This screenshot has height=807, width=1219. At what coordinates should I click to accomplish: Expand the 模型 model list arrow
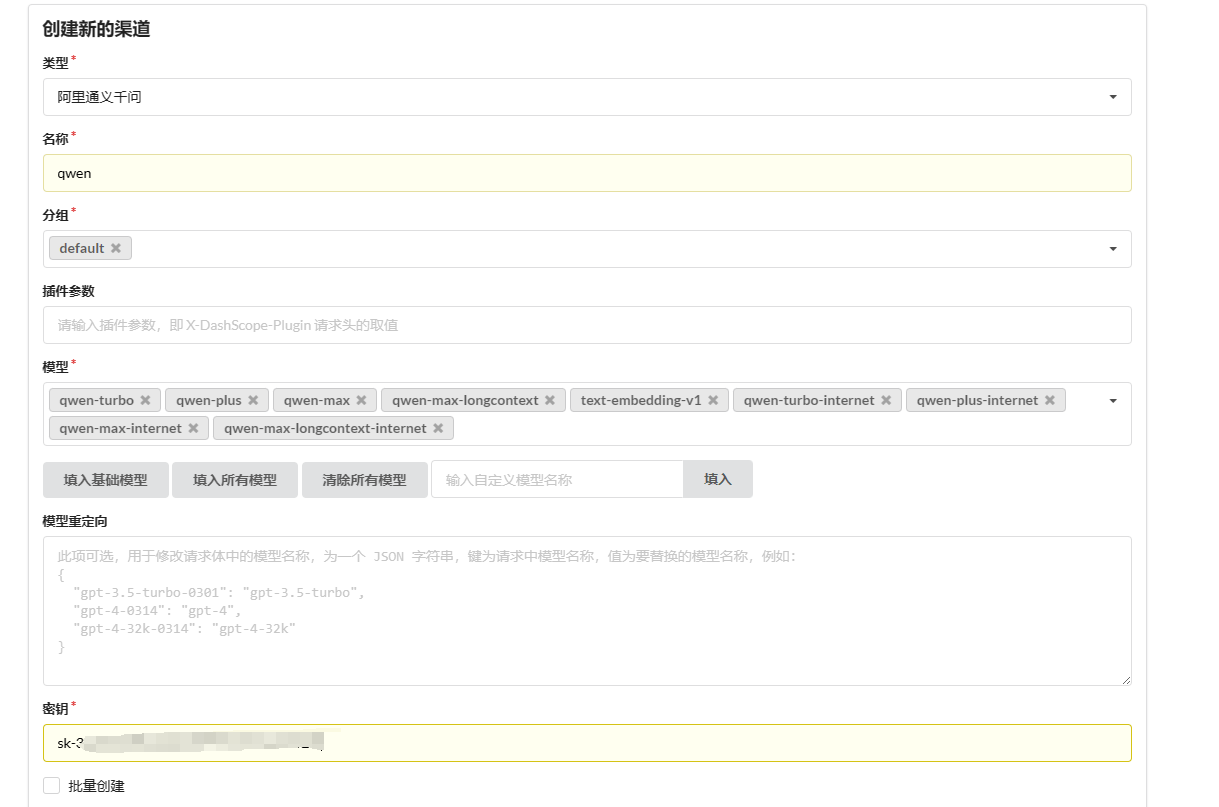1113,401
